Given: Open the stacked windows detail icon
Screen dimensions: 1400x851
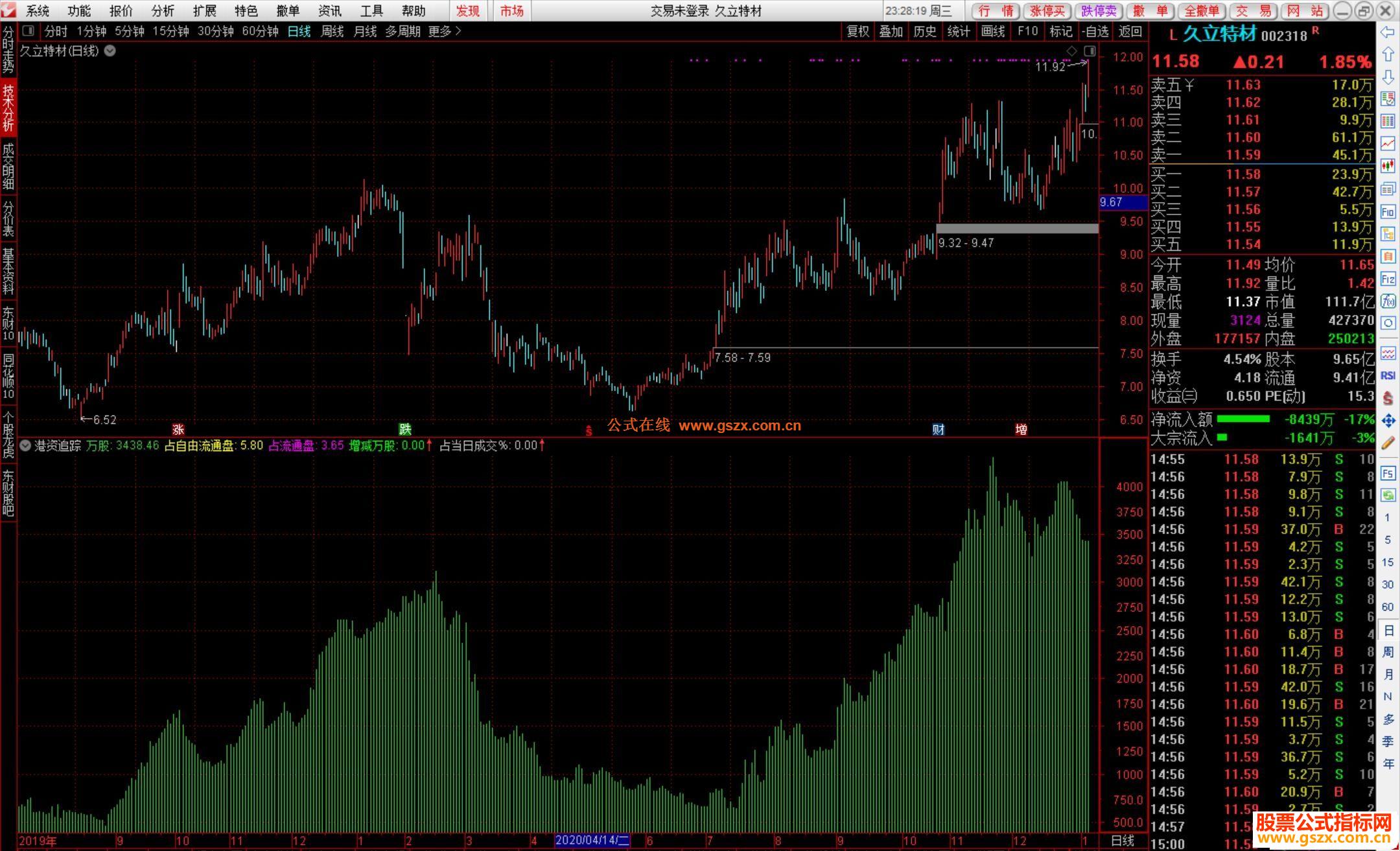Looking at the screenshot, I should tap(1388, 189).
